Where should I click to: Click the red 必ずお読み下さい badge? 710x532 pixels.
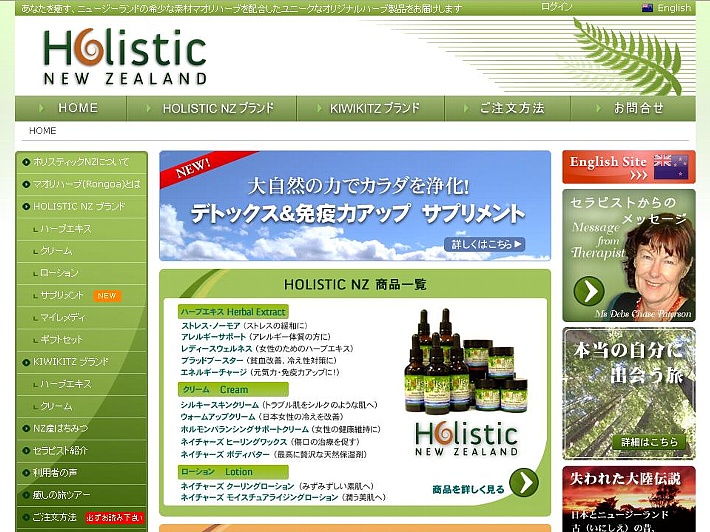[x=115, y=518]
